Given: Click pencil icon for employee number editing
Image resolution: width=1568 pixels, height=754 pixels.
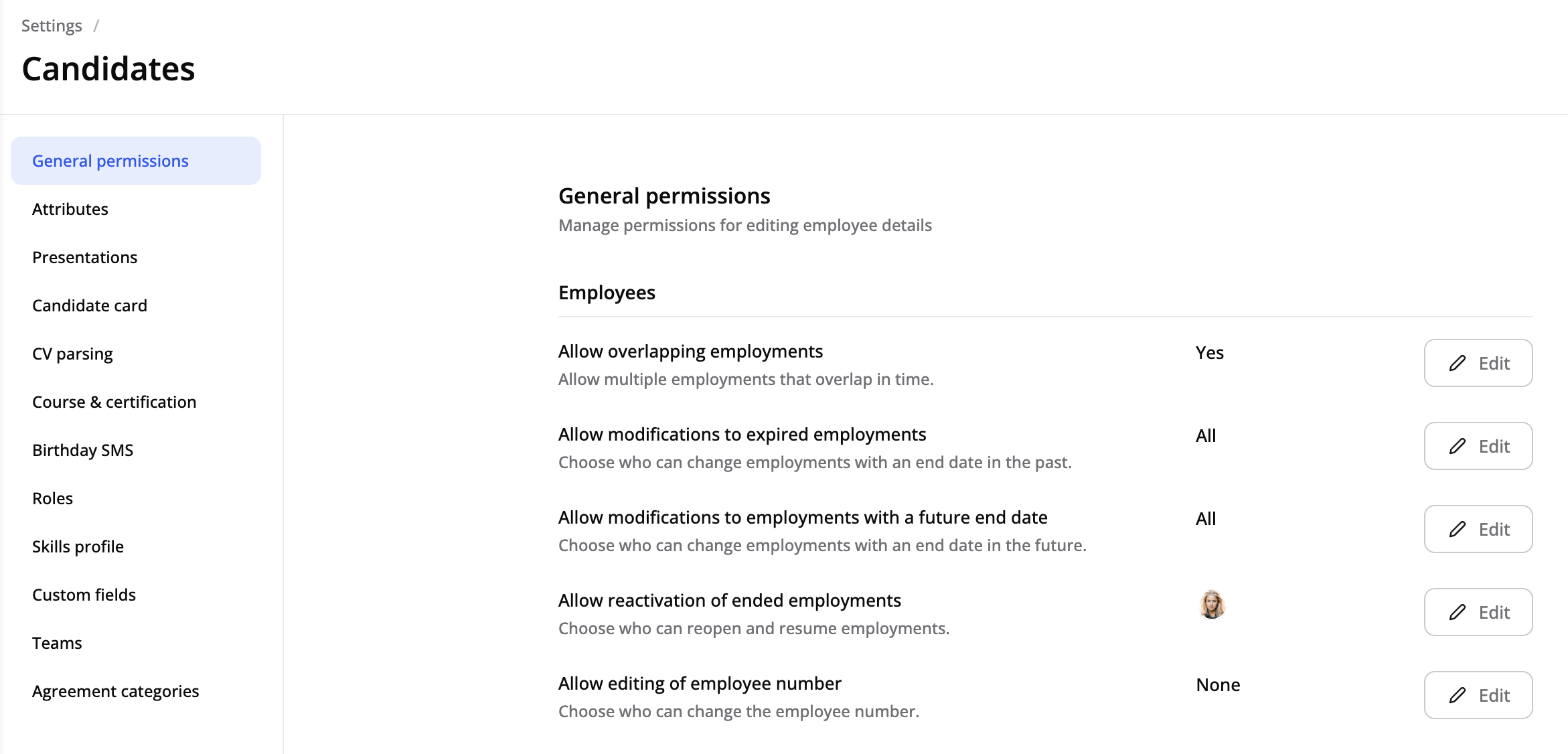Looking at the screenshot, I should [1458, 696].
